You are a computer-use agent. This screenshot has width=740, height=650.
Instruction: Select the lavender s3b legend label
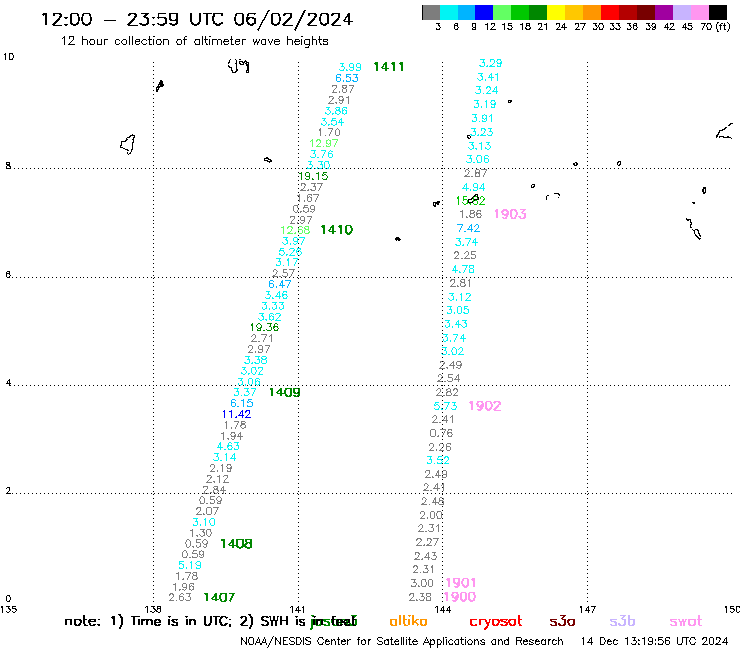coord(622,621)
